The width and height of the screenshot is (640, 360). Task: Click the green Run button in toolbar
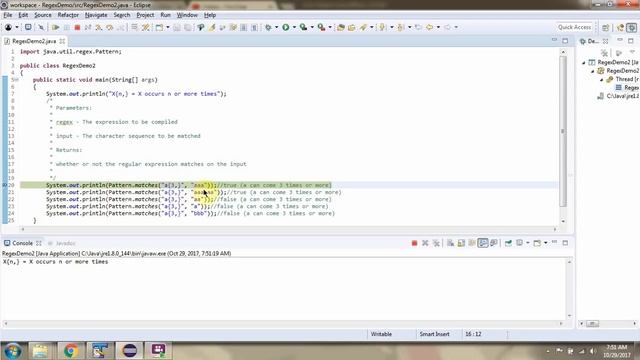coord(286,27)
